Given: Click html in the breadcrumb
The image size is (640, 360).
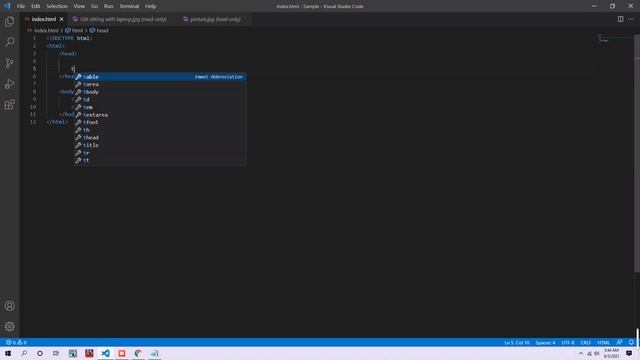Looking at the screenshot, I should (x=77, y=30).
